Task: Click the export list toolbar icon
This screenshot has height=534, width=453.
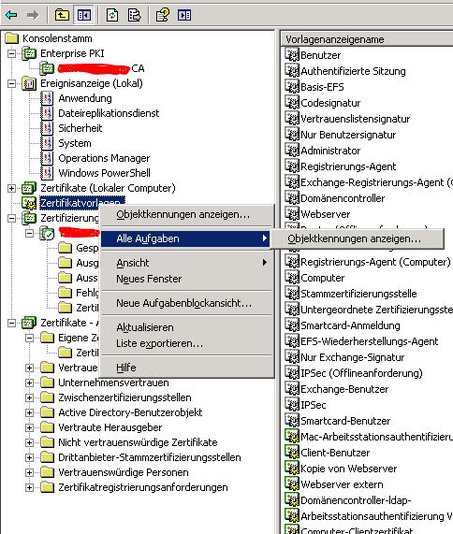Action: click(134, 15)
